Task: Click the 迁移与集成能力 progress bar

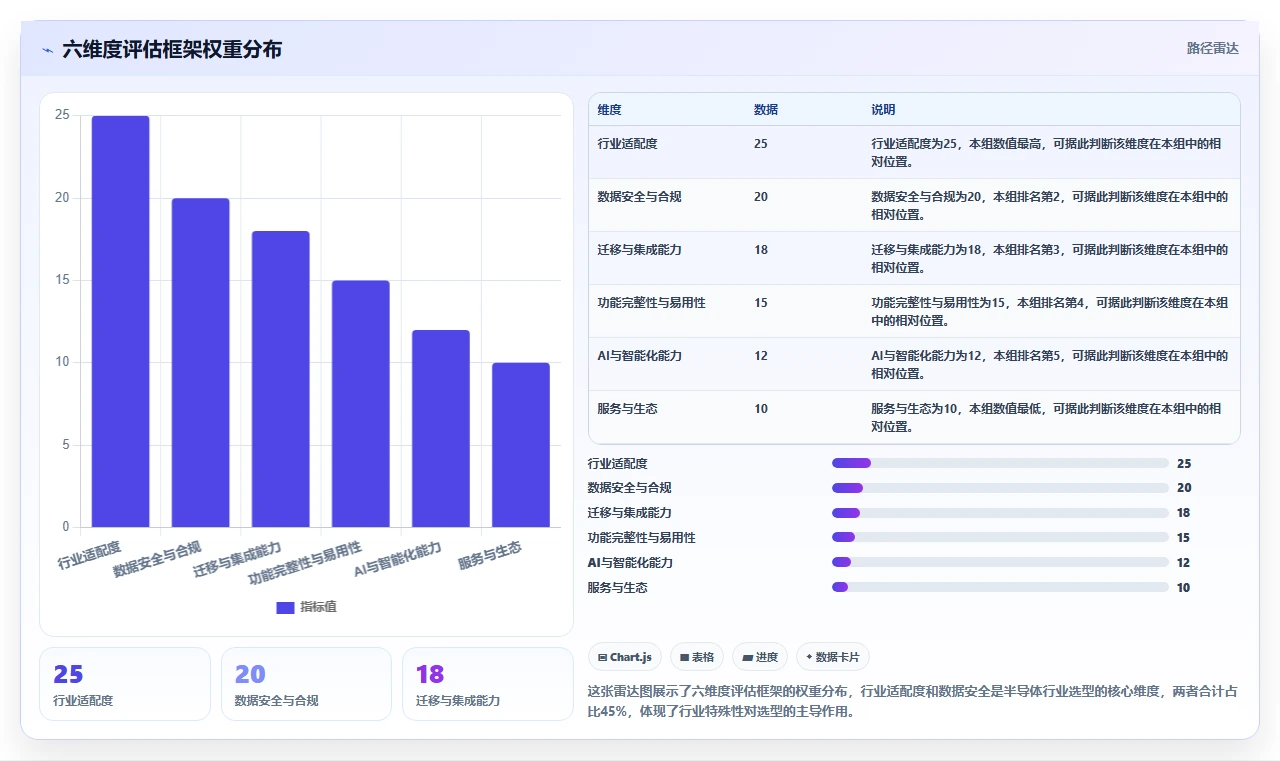Action: pos(1000,513)
